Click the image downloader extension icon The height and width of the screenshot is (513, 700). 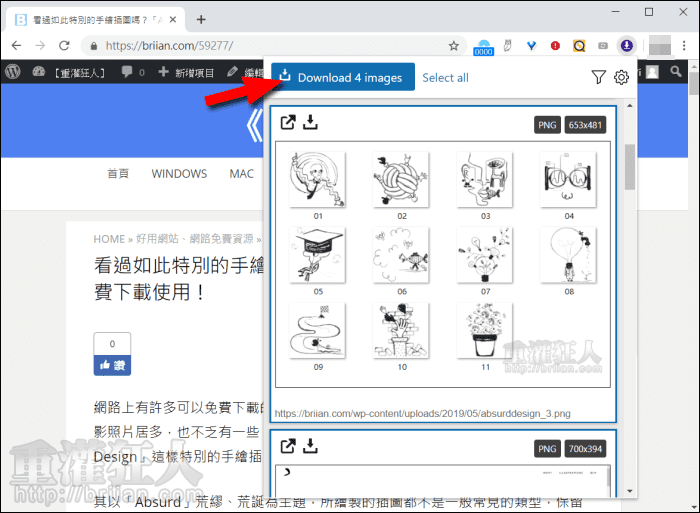pos(626,45)
